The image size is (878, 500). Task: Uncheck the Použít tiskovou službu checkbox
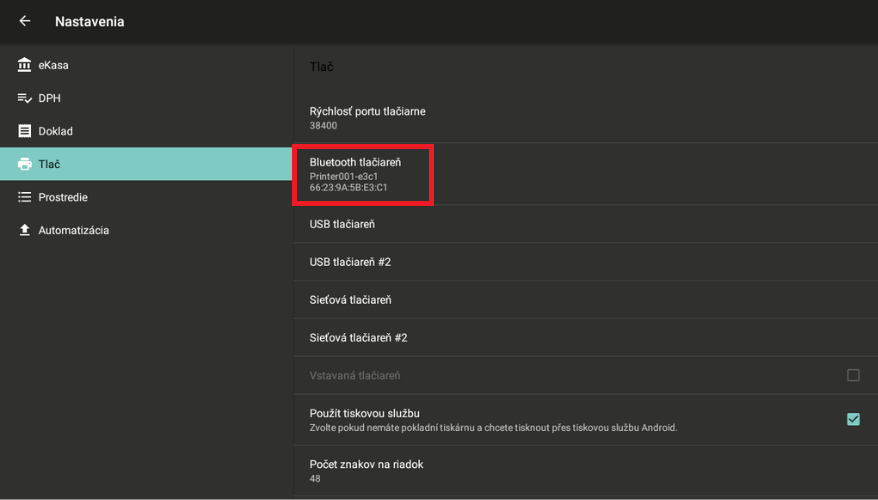853,419
